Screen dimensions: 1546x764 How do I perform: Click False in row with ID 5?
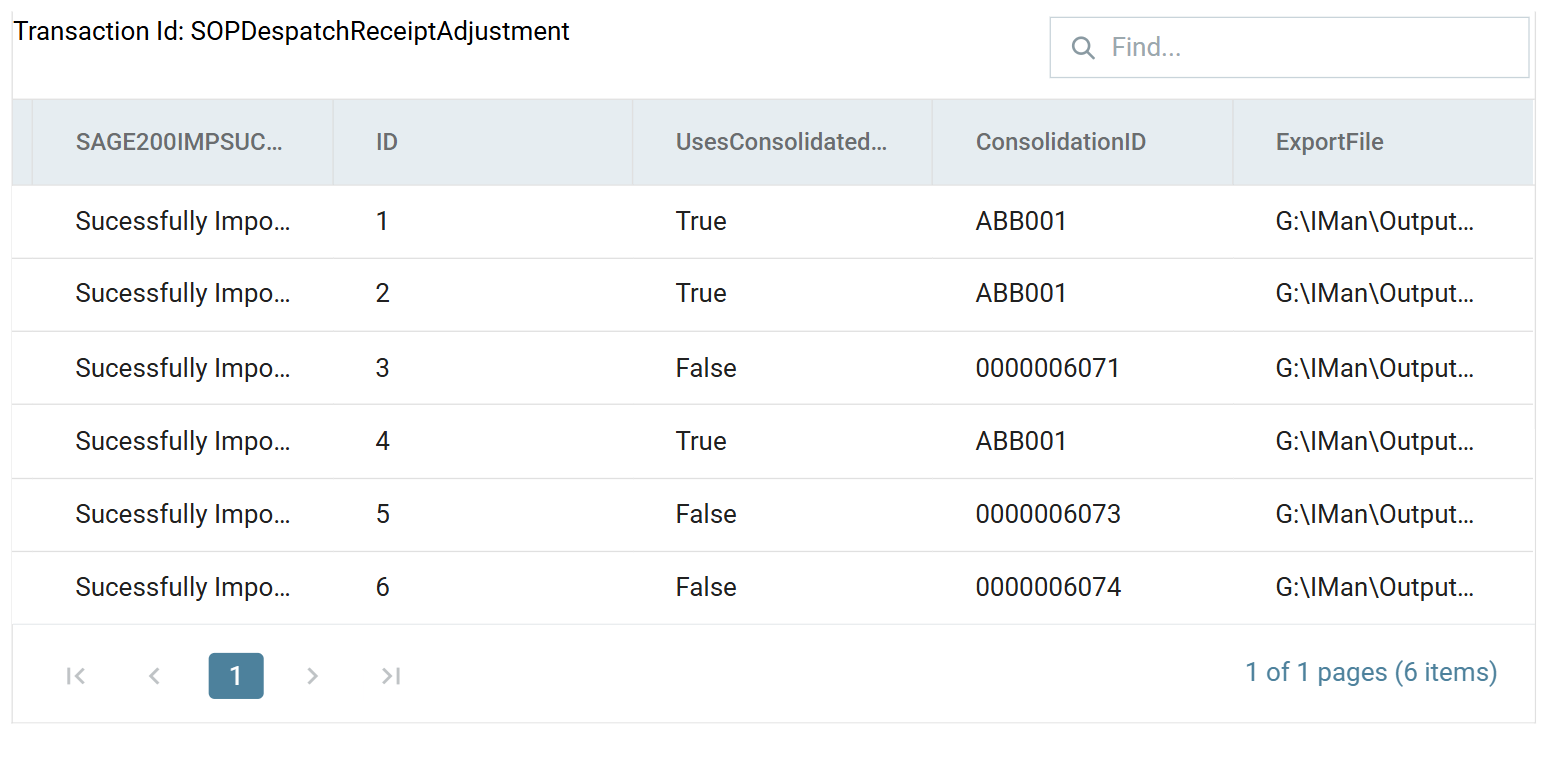pyautogui.click(x=706, y=514)
